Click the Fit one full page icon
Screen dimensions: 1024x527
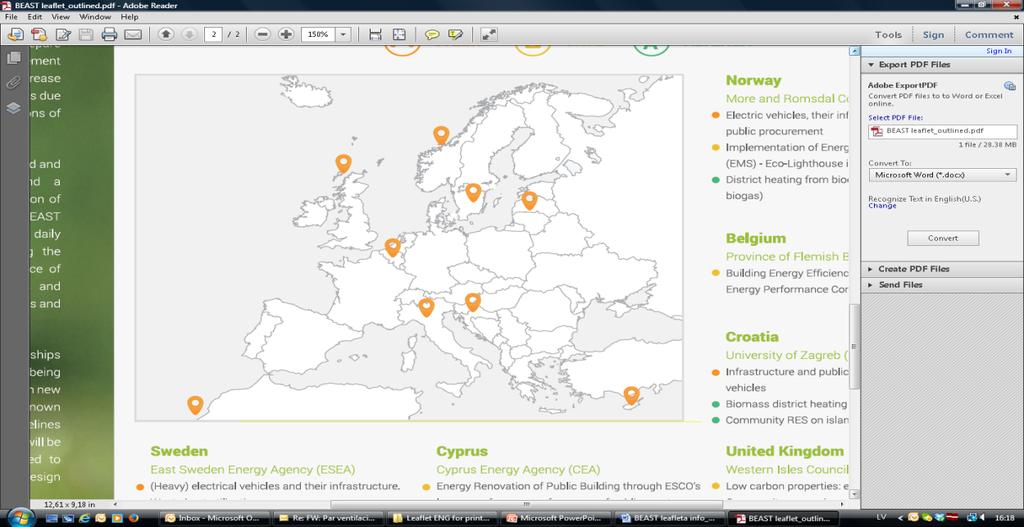click(399, 35)
